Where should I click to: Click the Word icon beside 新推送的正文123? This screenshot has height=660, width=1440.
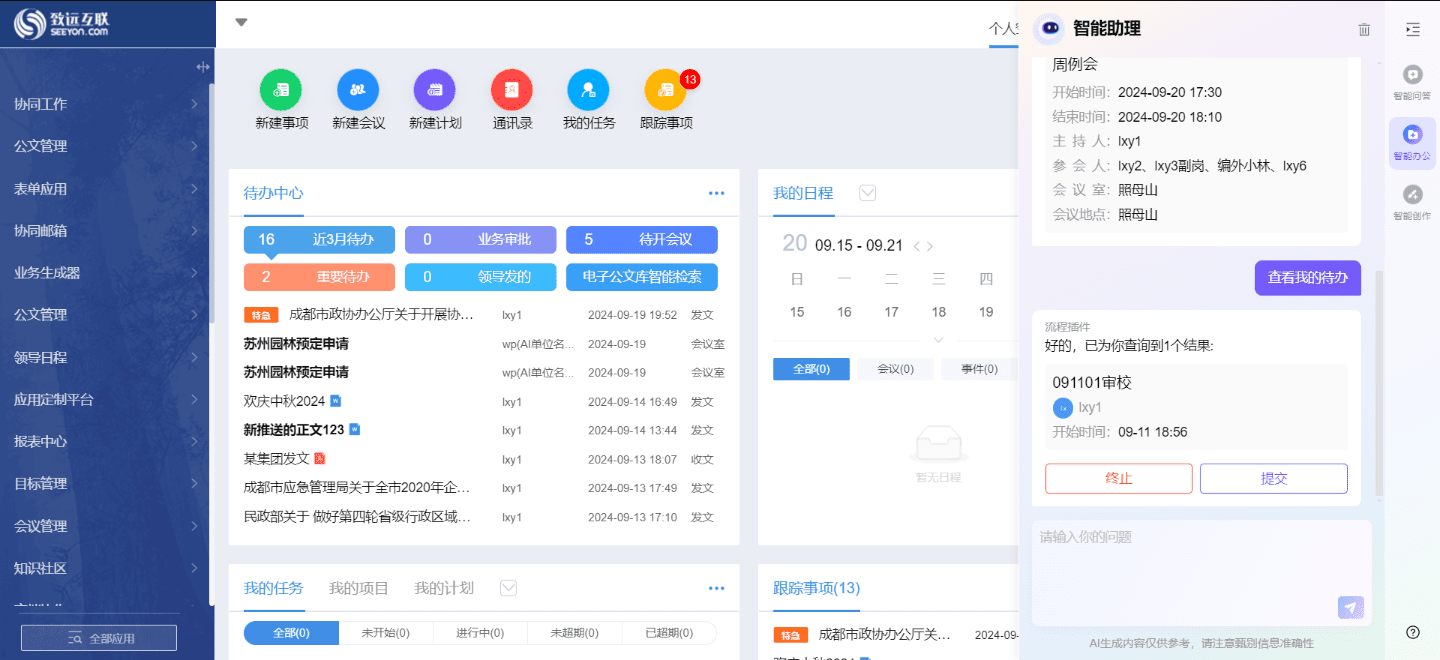(x=354, y=429)
